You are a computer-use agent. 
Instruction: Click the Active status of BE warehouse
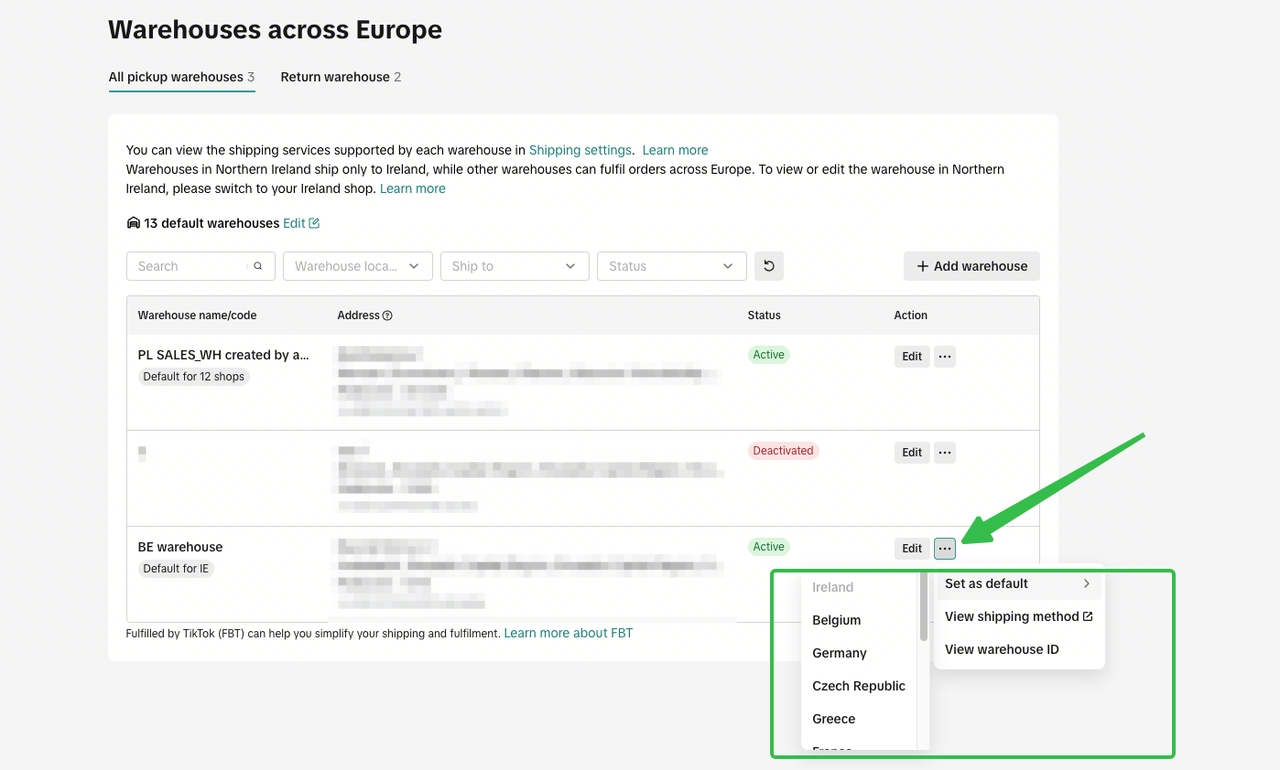pyautogui.click(x=769, y=547)
